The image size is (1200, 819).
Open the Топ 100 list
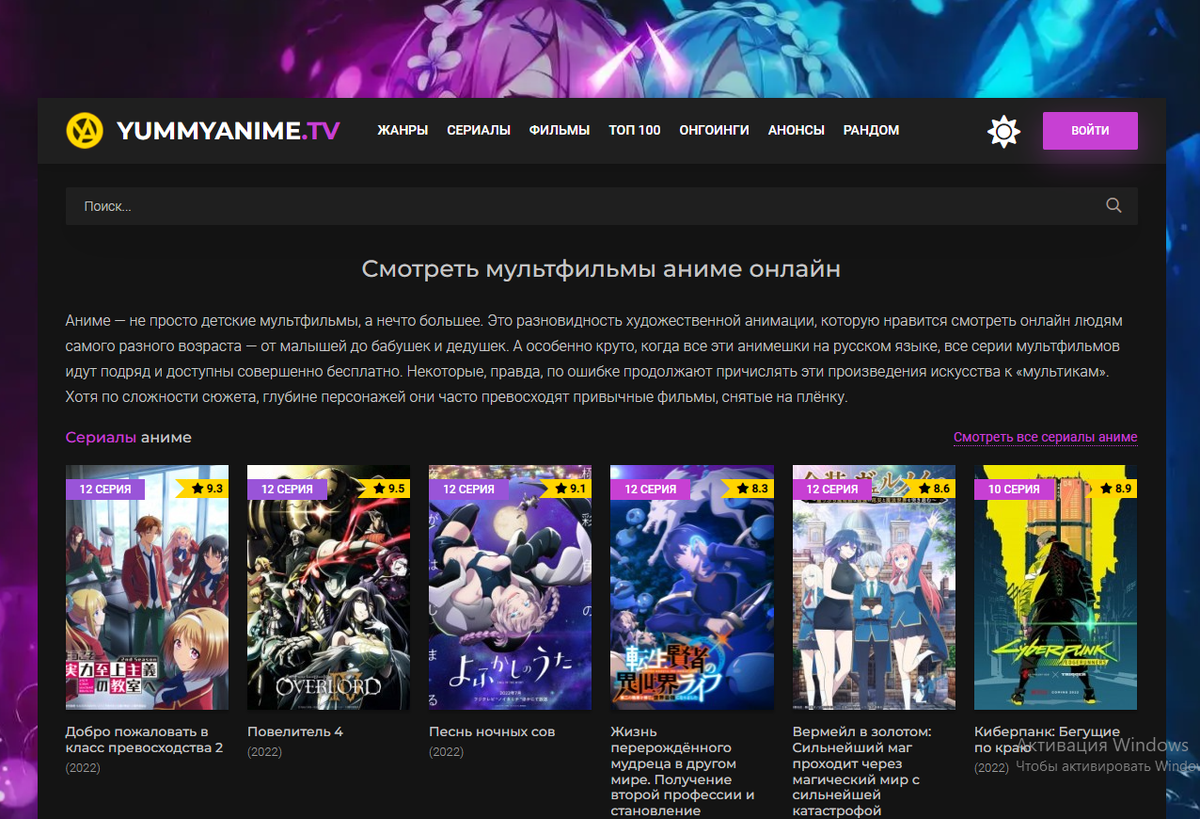pyautogui.click(x=635, y=130)
